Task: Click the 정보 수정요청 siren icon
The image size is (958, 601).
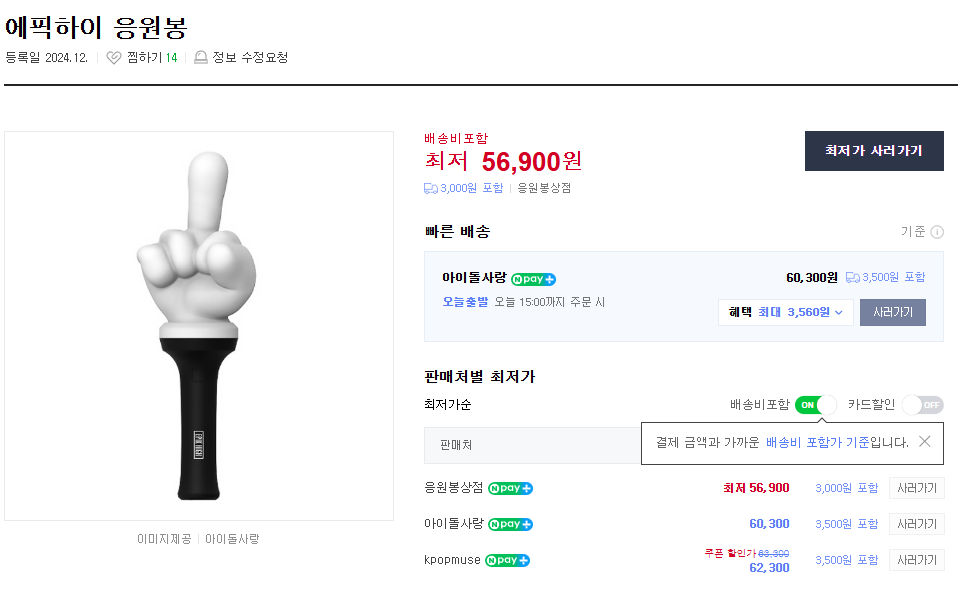Action: tap(201, 58)
